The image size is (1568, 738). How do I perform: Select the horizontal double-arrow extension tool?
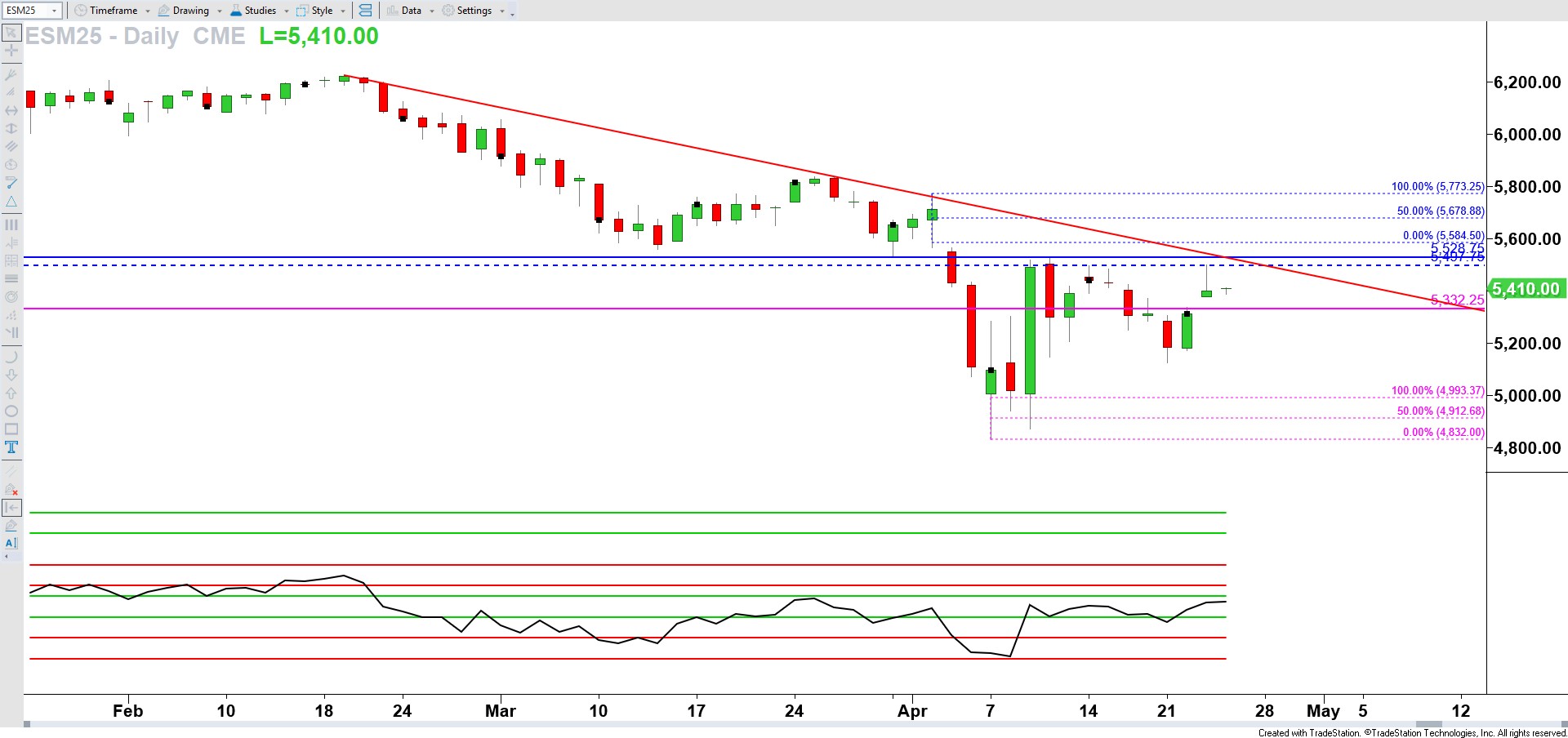point(11,110)
